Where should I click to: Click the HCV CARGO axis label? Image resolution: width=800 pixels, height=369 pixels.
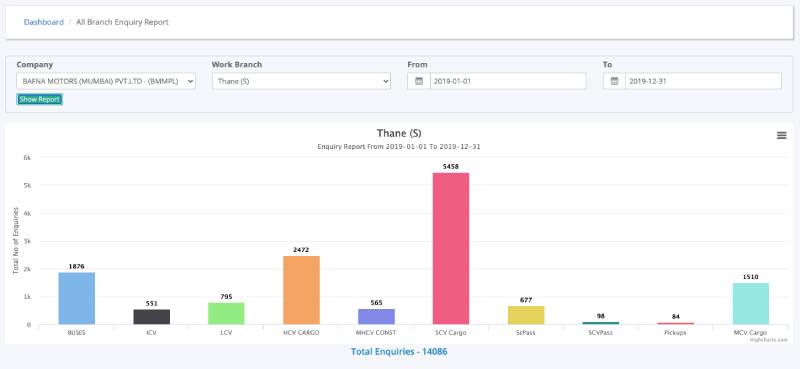(x=301, y=332)
